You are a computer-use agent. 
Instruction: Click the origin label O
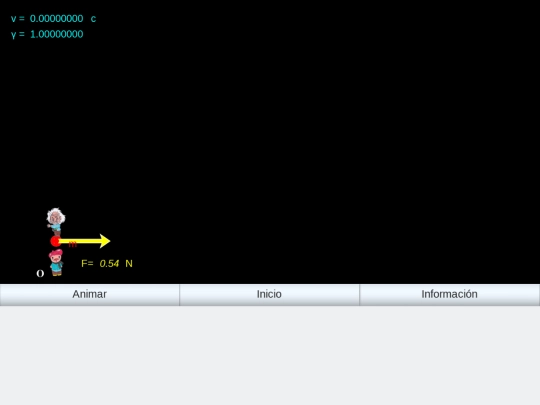[x=40, y=273]
